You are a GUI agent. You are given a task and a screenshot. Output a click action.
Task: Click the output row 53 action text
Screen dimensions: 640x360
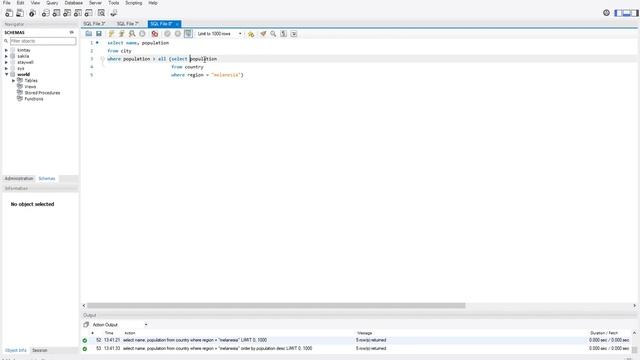click(x=218, y=349)
